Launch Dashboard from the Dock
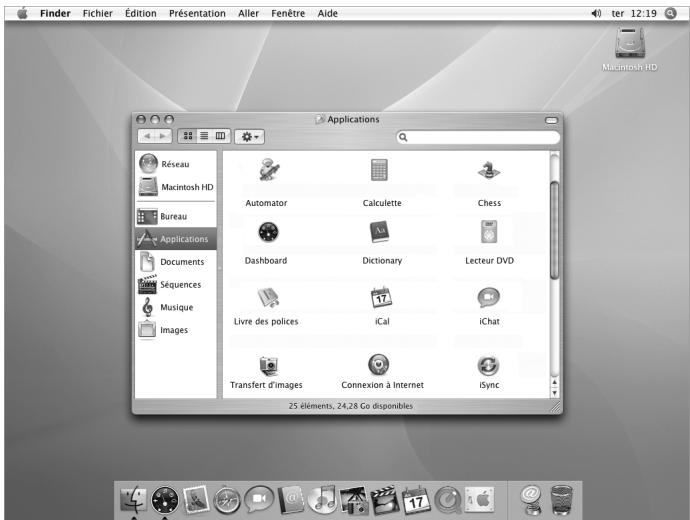 pyautogui.click(x=165, y=500)
